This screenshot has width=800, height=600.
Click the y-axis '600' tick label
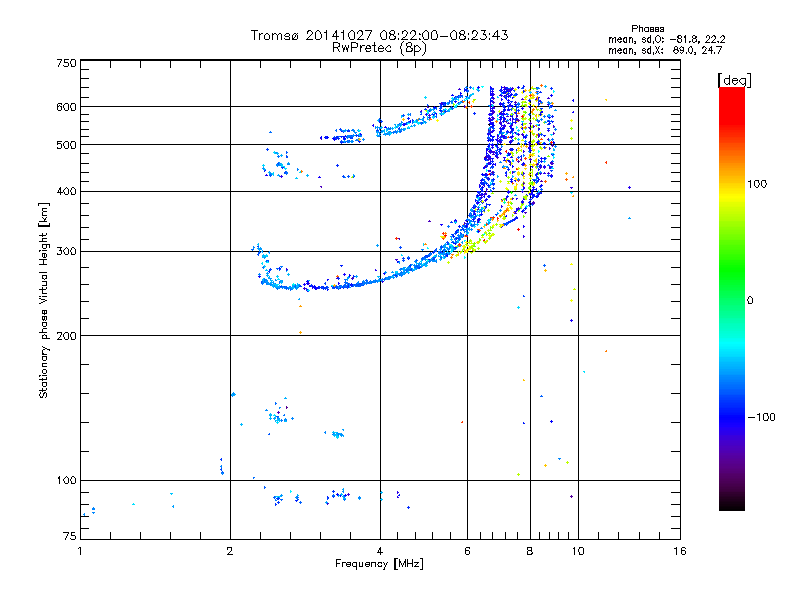click(66, 107)
